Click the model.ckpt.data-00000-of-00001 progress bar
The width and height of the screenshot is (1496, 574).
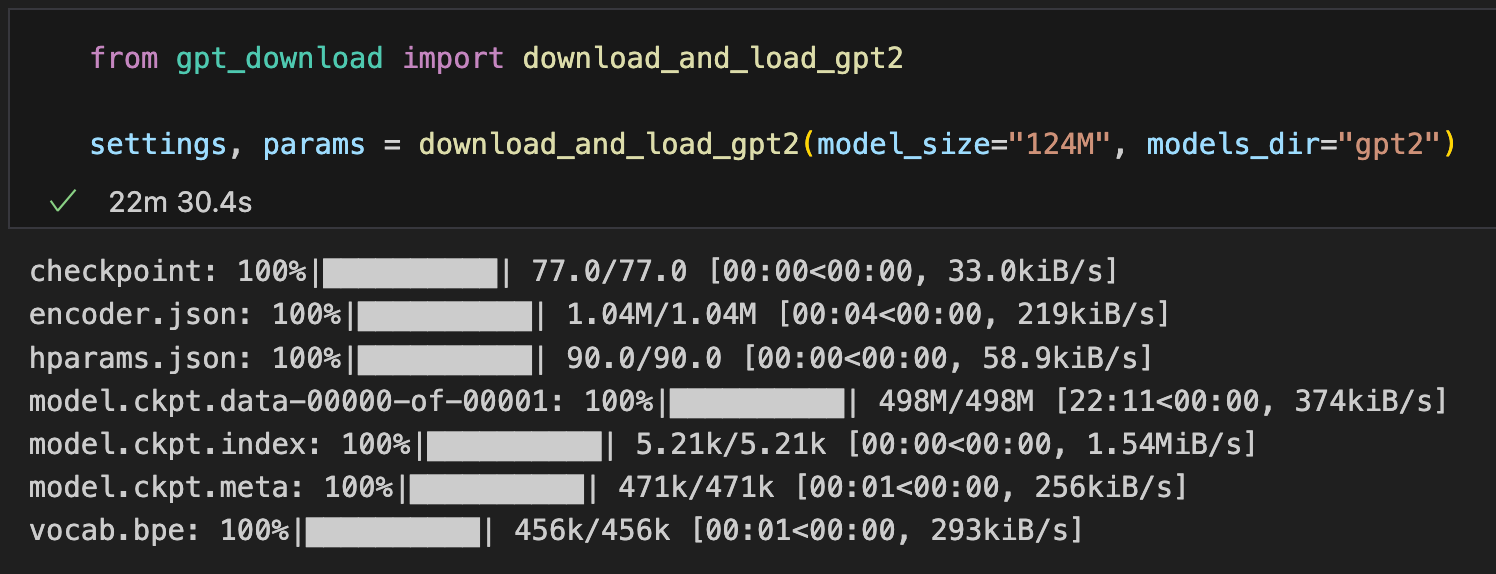click(x=757, y=402)
